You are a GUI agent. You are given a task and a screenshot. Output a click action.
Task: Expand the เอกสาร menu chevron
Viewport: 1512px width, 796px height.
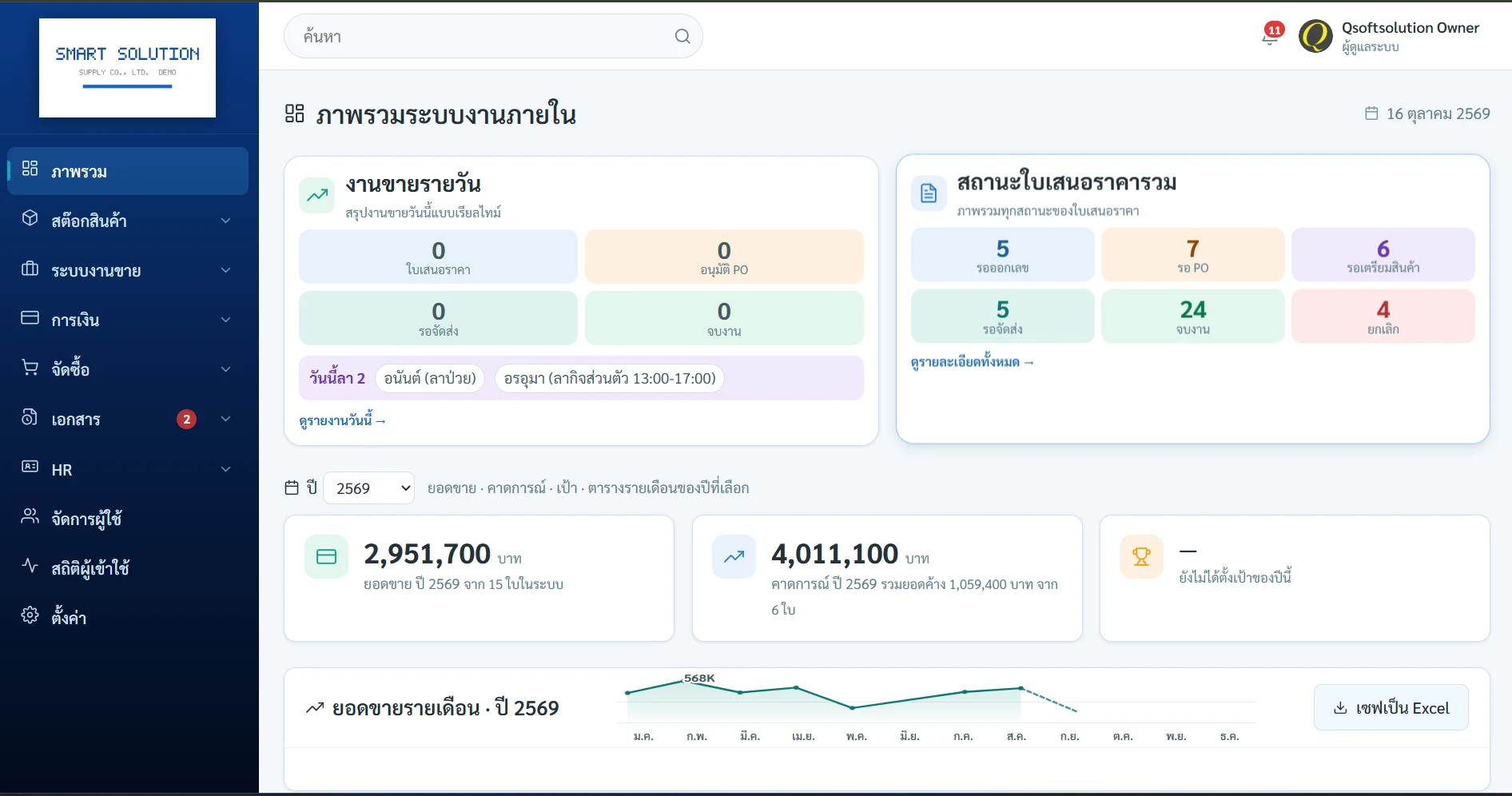tap(226, 419)
